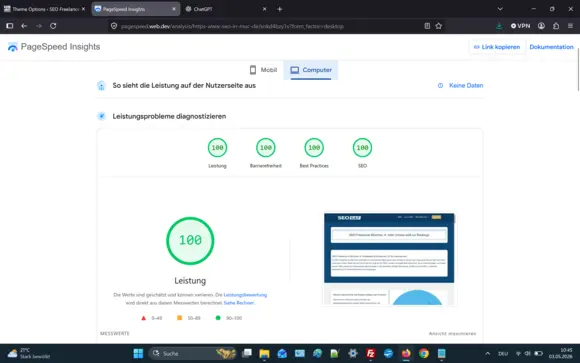The height and width of the screenshot is (363, 580).
Task: Click the SEO 100 score gauge
Action: point(362,148)
